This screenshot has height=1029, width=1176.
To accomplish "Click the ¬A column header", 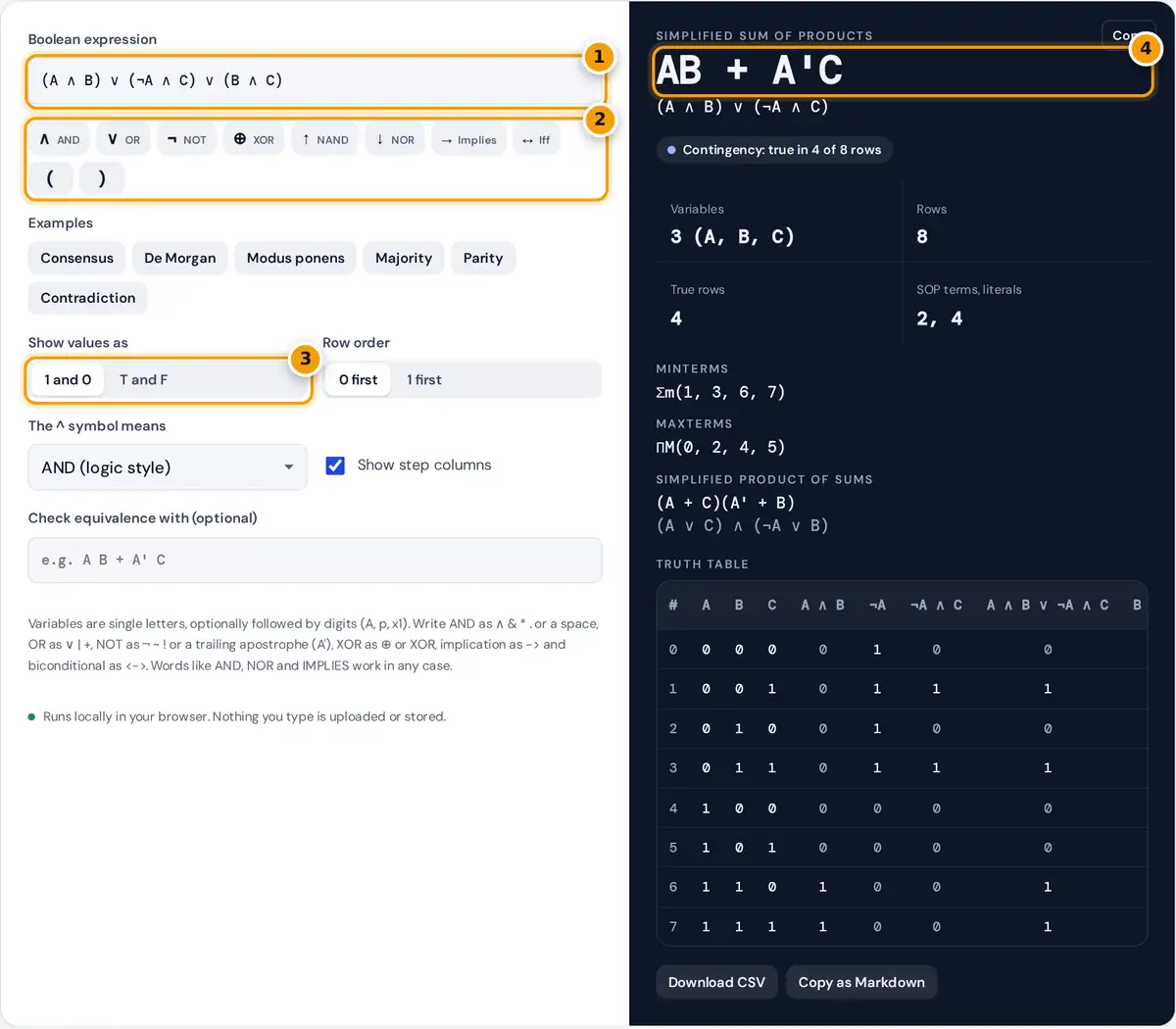I will click(x=877, y=606).
